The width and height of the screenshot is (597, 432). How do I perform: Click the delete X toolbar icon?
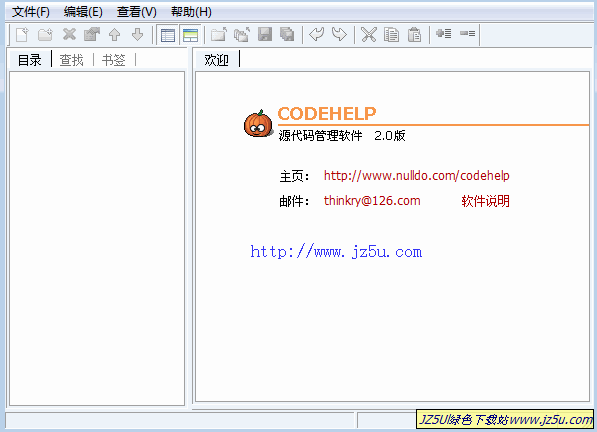point(69,34)
